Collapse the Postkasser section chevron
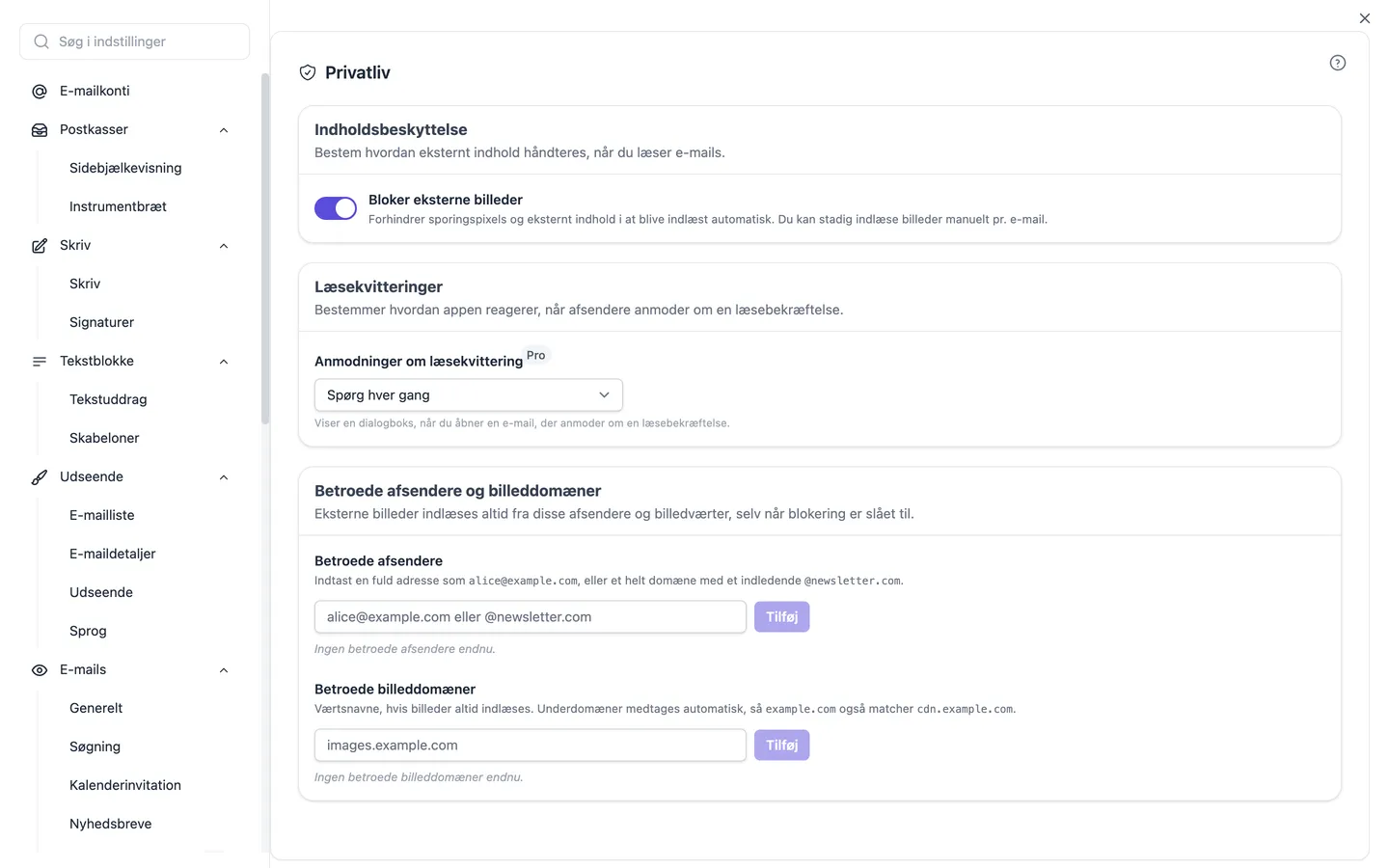 tap(224, 130)
